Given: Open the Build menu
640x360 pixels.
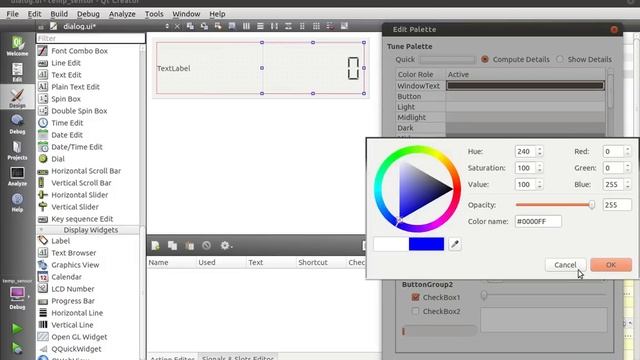Looking at the screenshot, I should (x=59, y=14).
